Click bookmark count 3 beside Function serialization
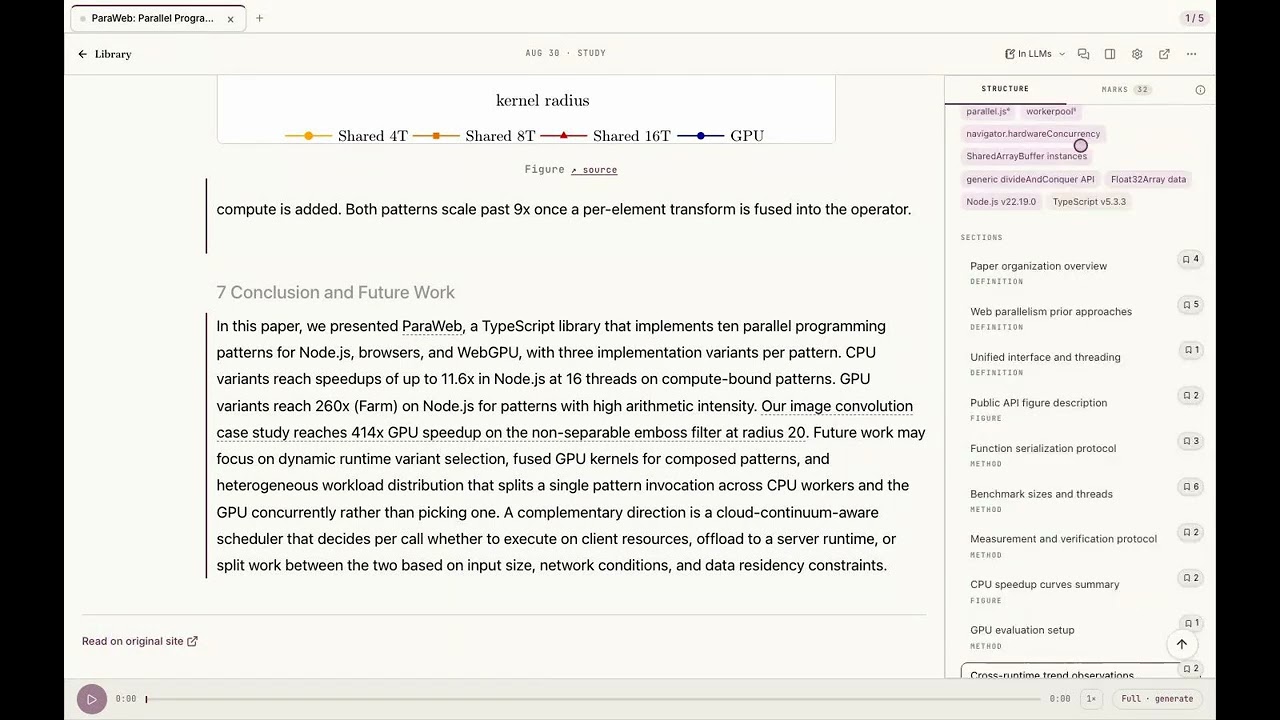This screenshot has height=720, width=1280. (1190, 441)
